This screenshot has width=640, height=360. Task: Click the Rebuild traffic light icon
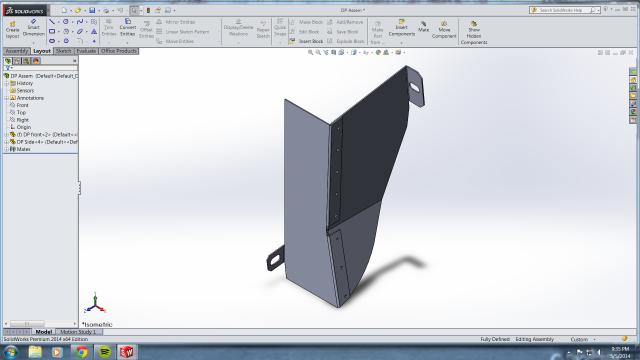[x=149, y=10]
